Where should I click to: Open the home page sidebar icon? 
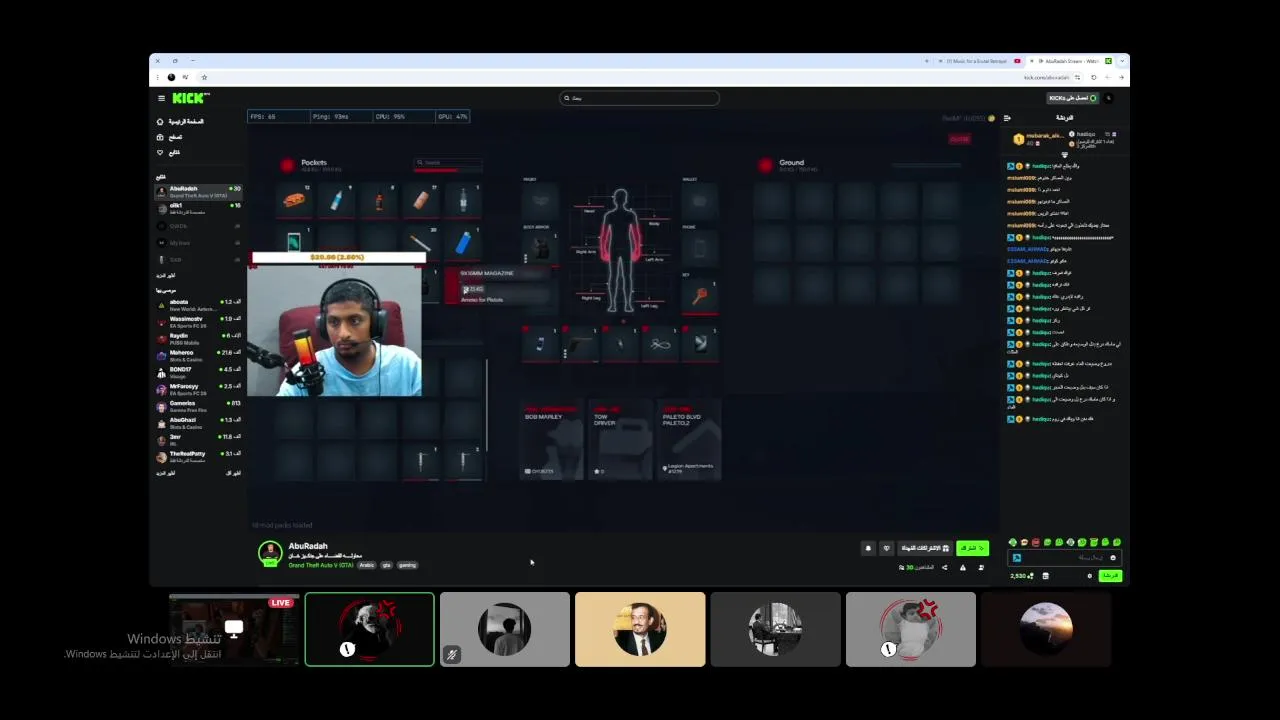pos(160,122)
